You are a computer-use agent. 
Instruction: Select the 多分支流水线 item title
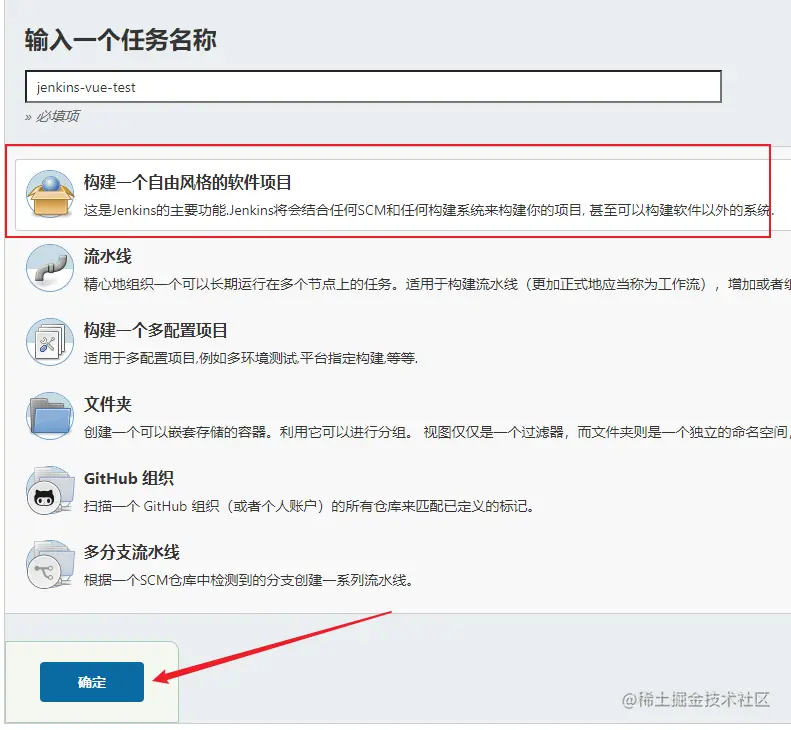132,552
